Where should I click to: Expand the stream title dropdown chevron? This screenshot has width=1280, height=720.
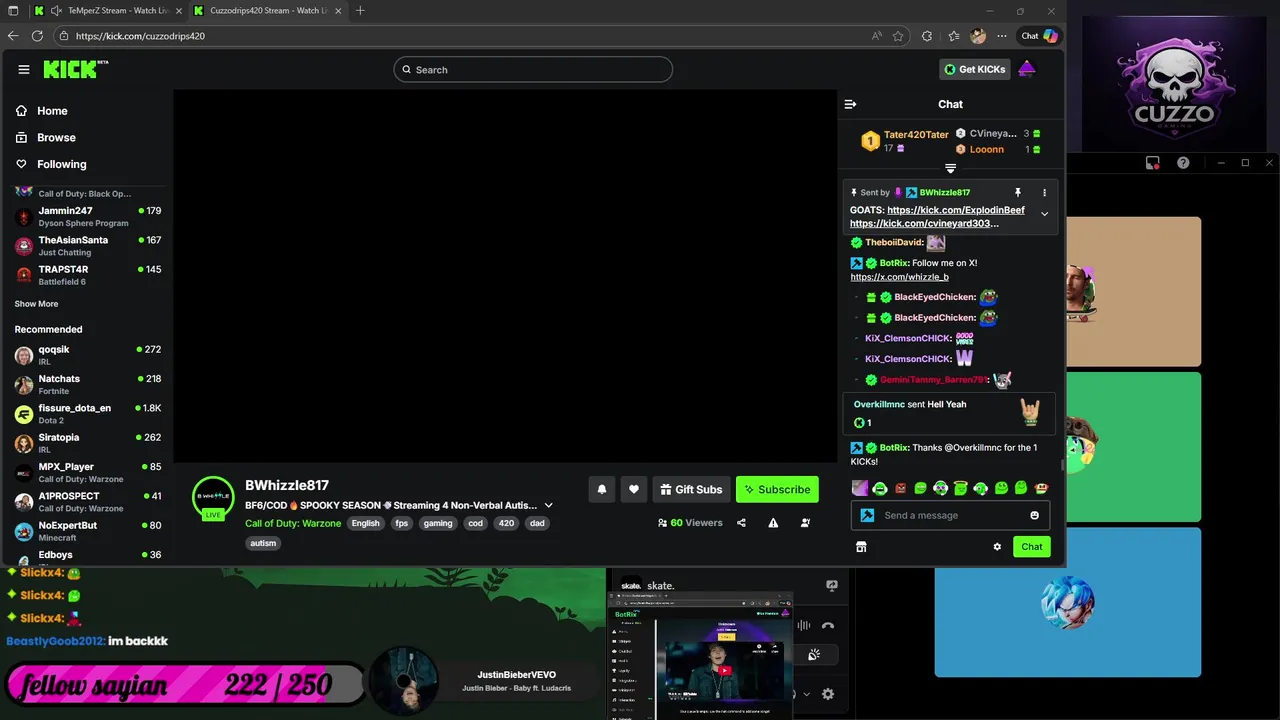pos(548,506)
